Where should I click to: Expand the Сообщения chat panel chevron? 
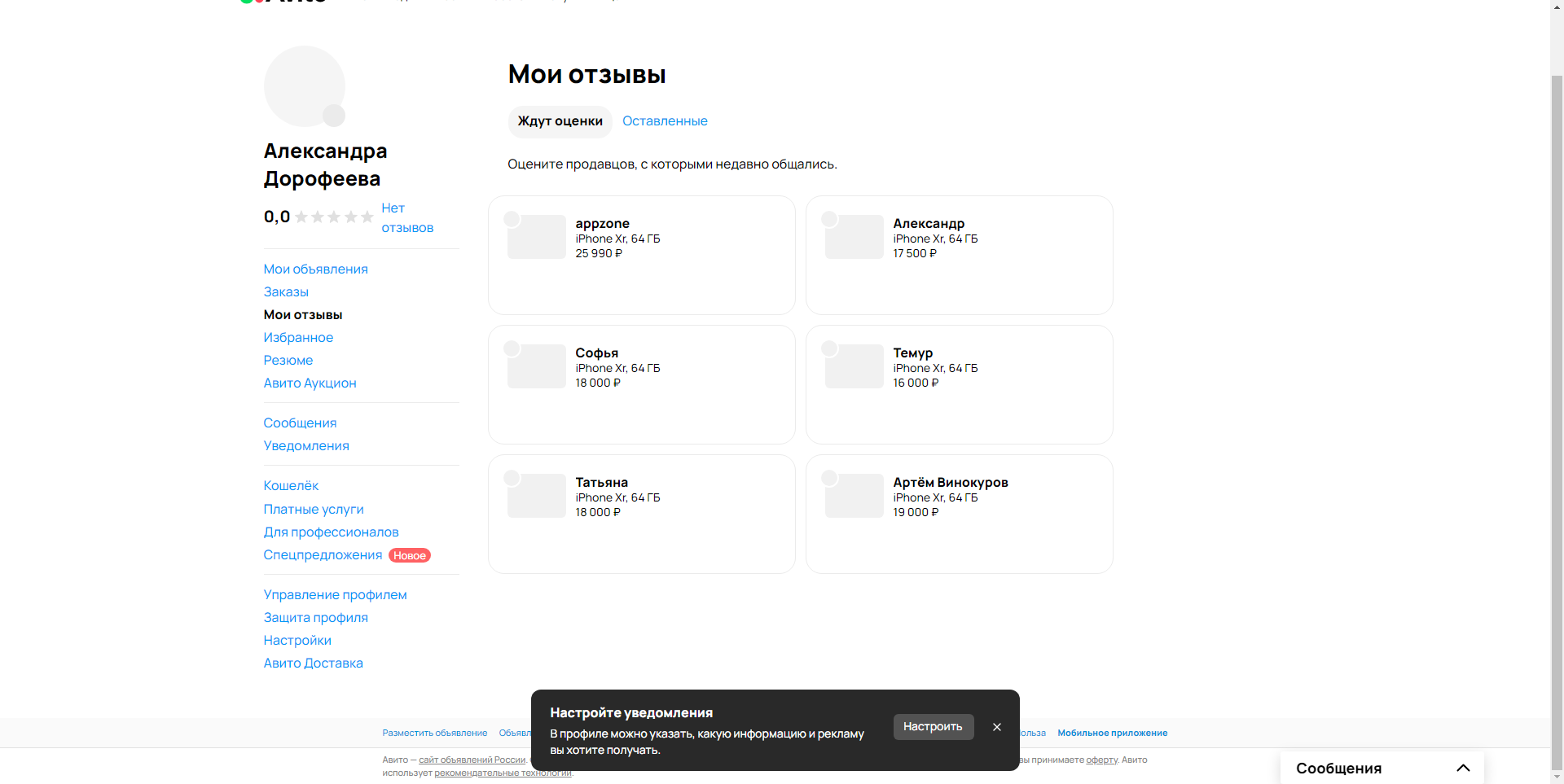[x=1463, y=768]
